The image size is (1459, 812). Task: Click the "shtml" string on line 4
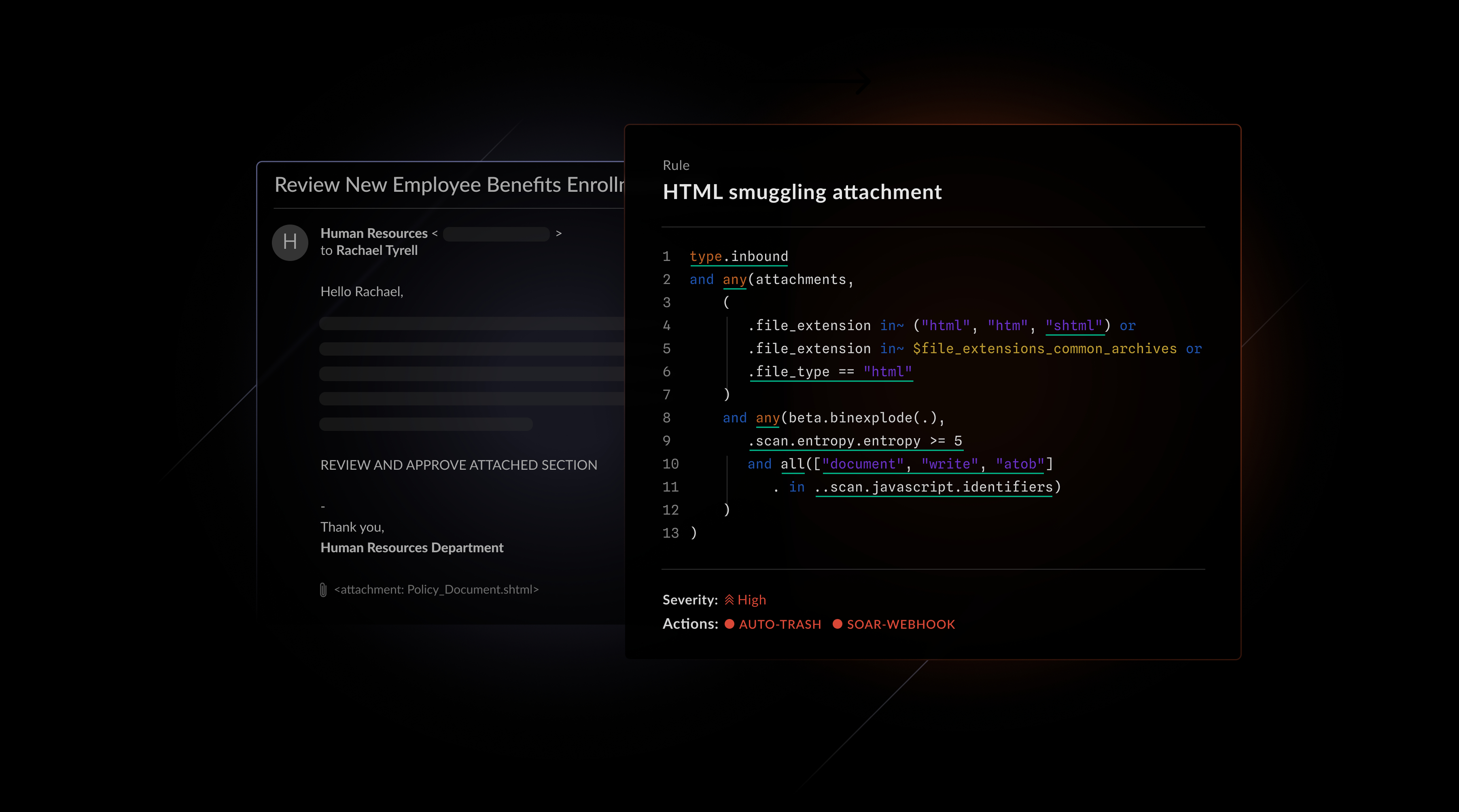[x=1074, y=326]
